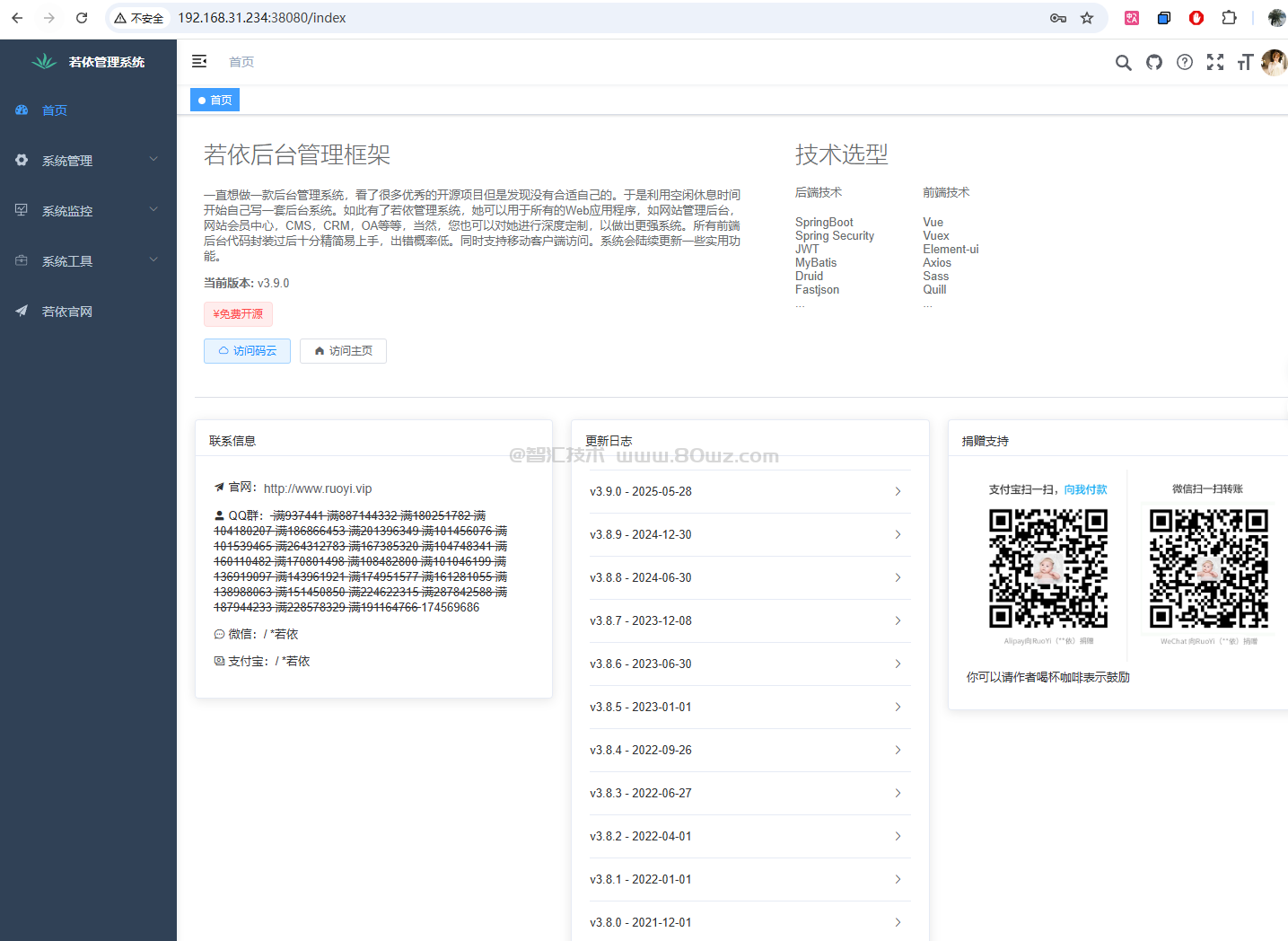Bookmark this page with the star icon

1087,18
